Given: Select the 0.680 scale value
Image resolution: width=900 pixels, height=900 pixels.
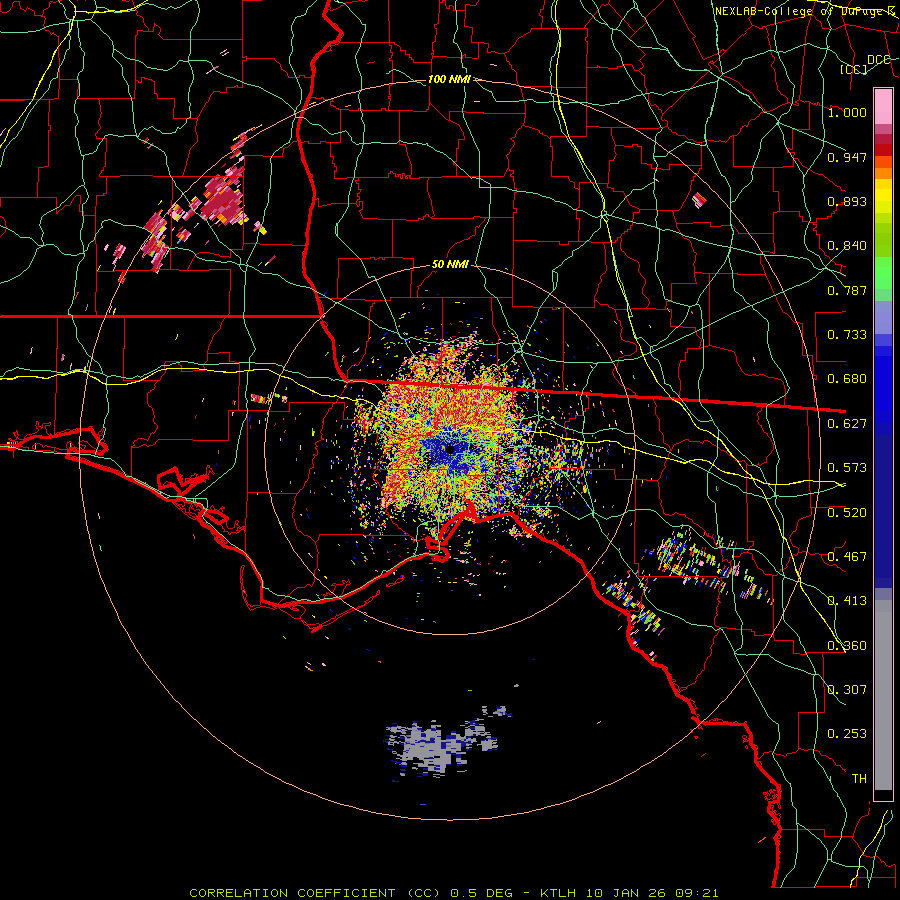Looking at the screenshot, I should (x=847, y=379).
